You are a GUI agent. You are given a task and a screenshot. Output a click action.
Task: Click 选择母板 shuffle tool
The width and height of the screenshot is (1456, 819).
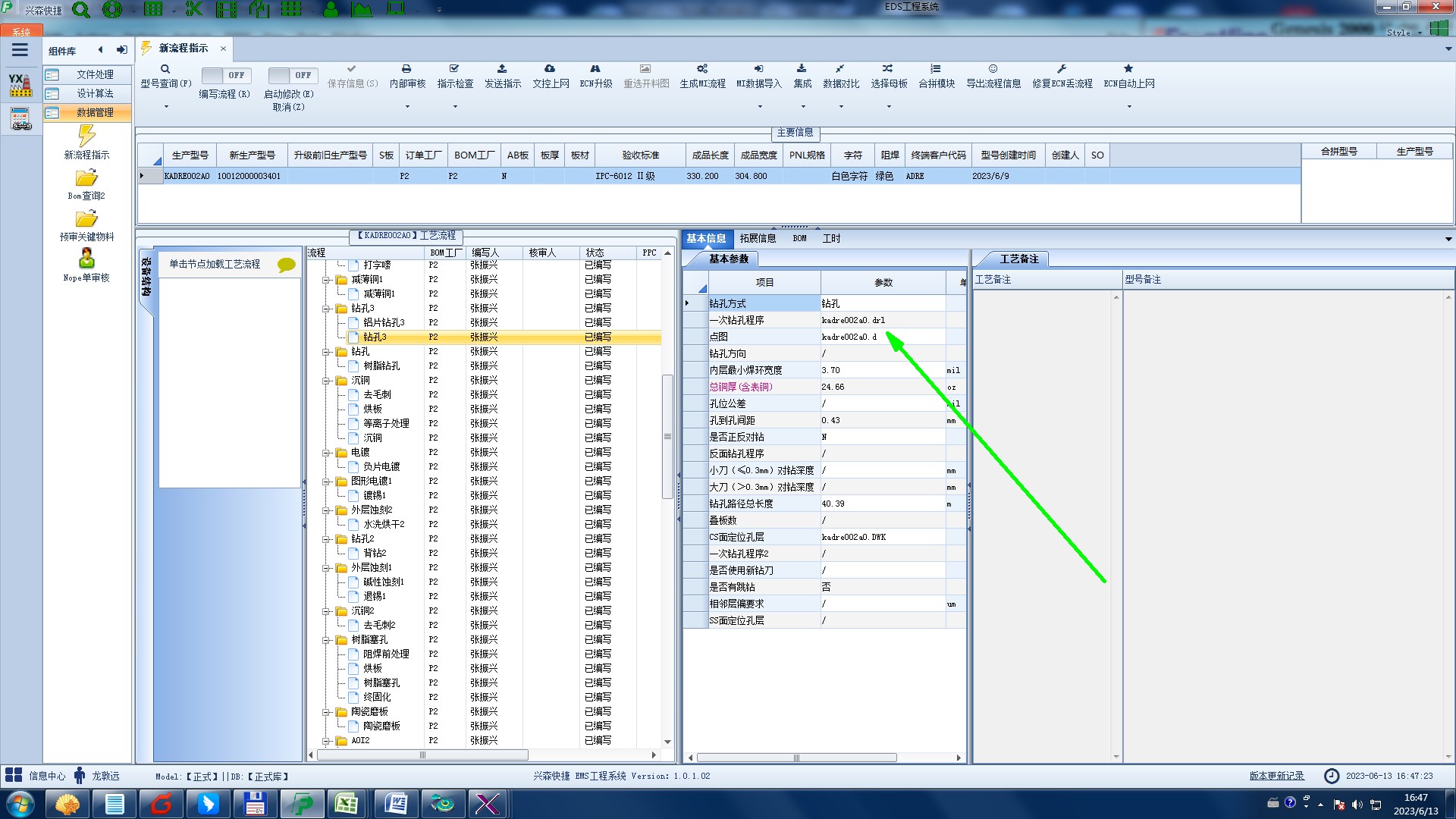(889, 76)
